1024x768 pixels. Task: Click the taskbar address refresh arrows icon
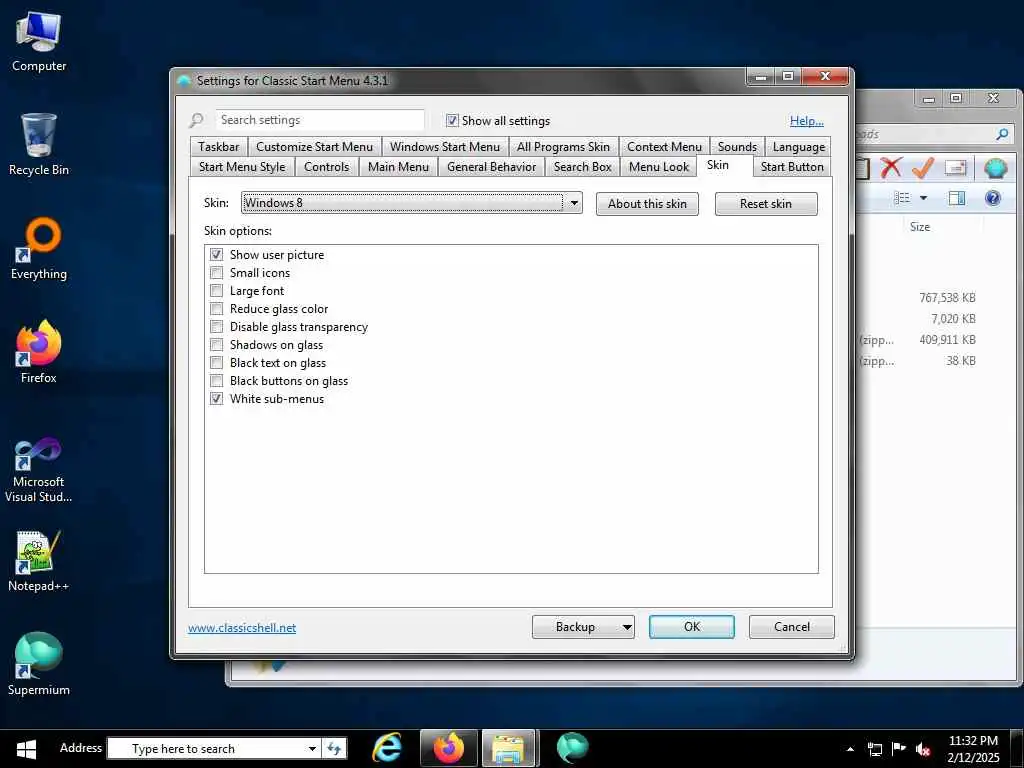click(x=334, y=748)
